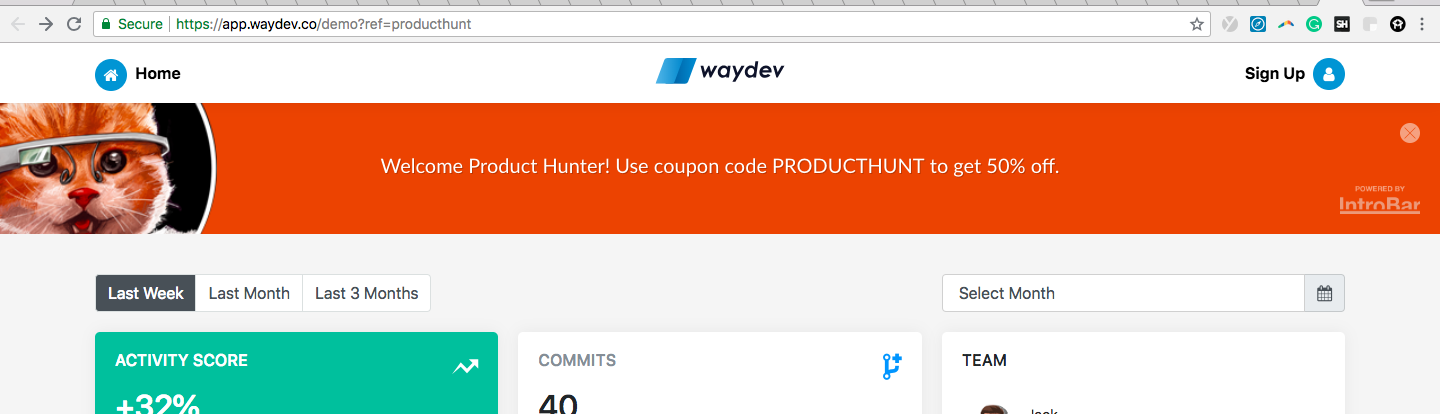The image size is (1440, 414).
Task: Click the Grammarly extension icon
Action: [1314, 24]
